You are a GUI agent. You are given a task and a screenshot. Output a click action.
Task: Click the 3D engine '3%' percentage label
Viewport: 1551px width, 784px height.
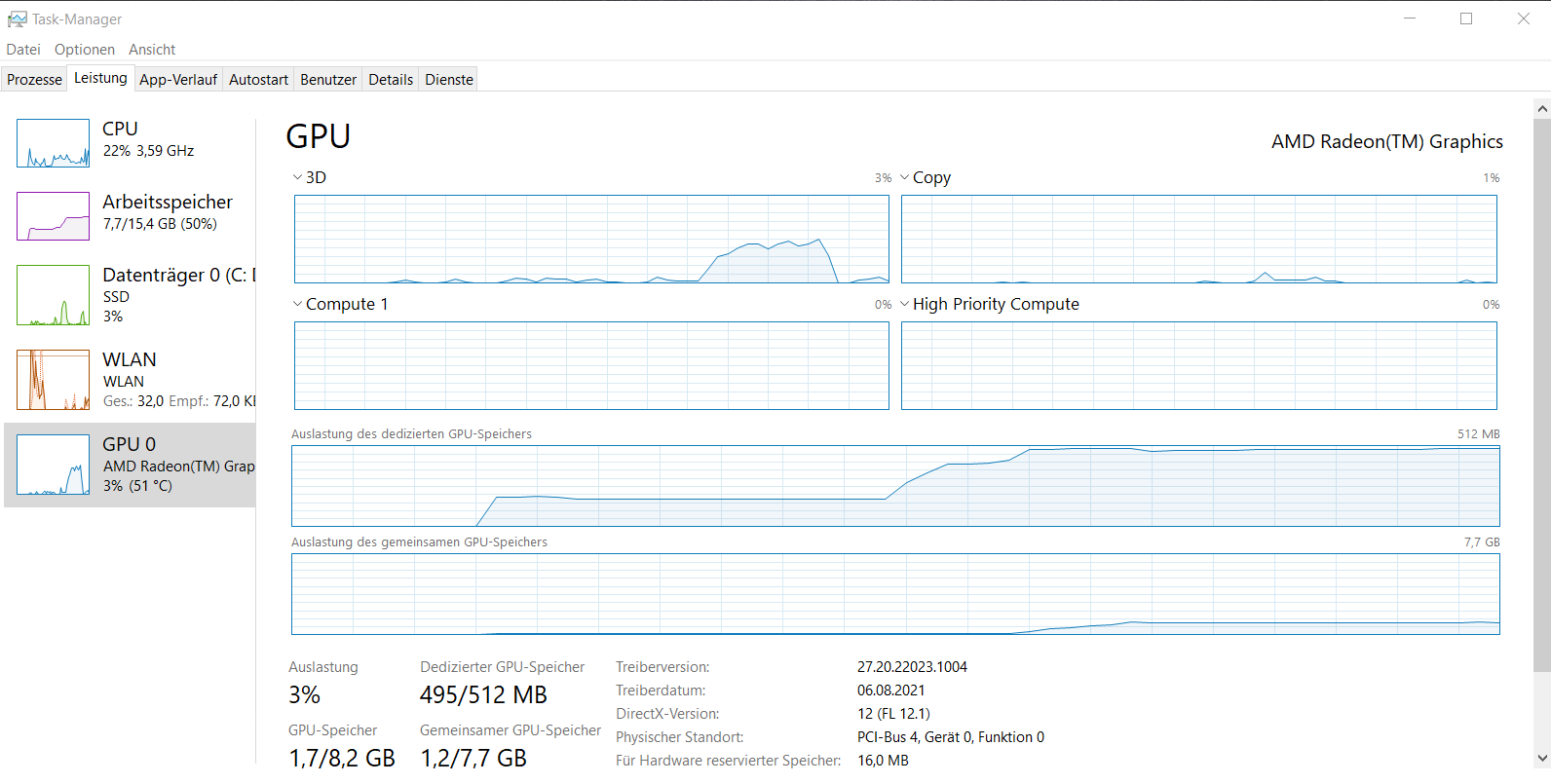[883, 178]
